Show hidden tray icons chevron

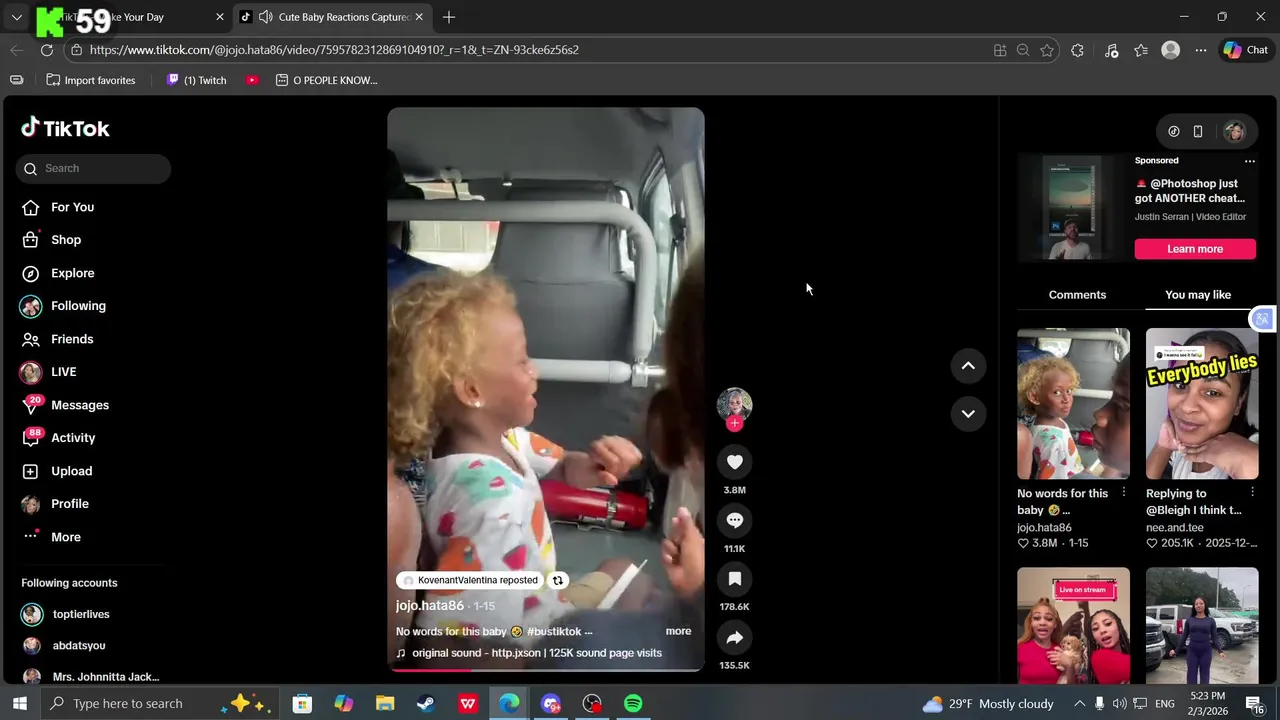pyautogui.click(x=1079, y=704)
